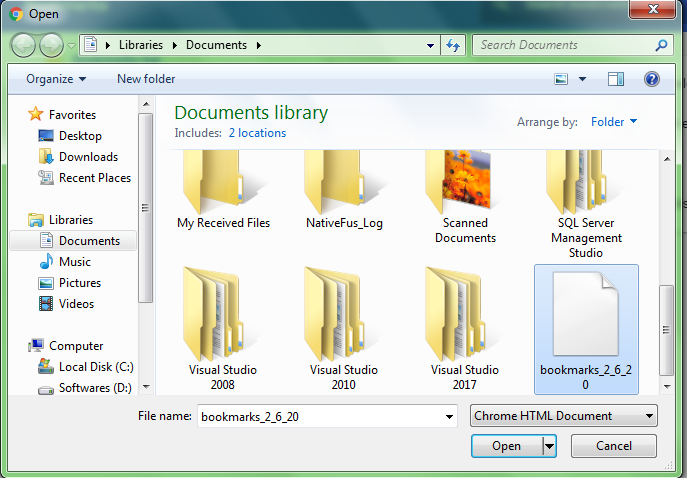Click Documents in the address path
Viewport: 687px width, 478px height.
[x=216, y=45]
